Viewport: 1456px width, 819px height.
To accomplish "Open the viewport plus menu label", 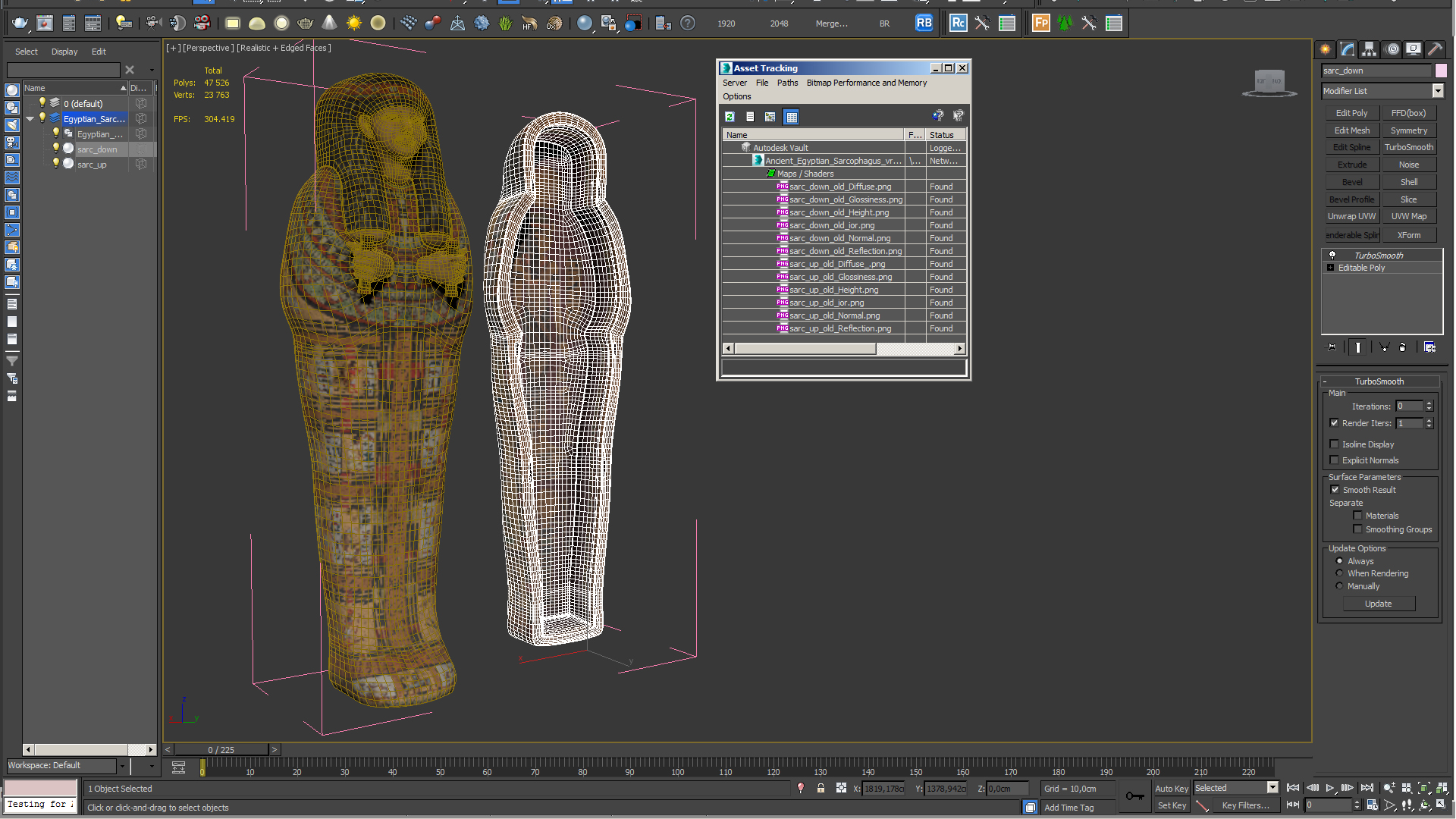I will tap(174, 48).
